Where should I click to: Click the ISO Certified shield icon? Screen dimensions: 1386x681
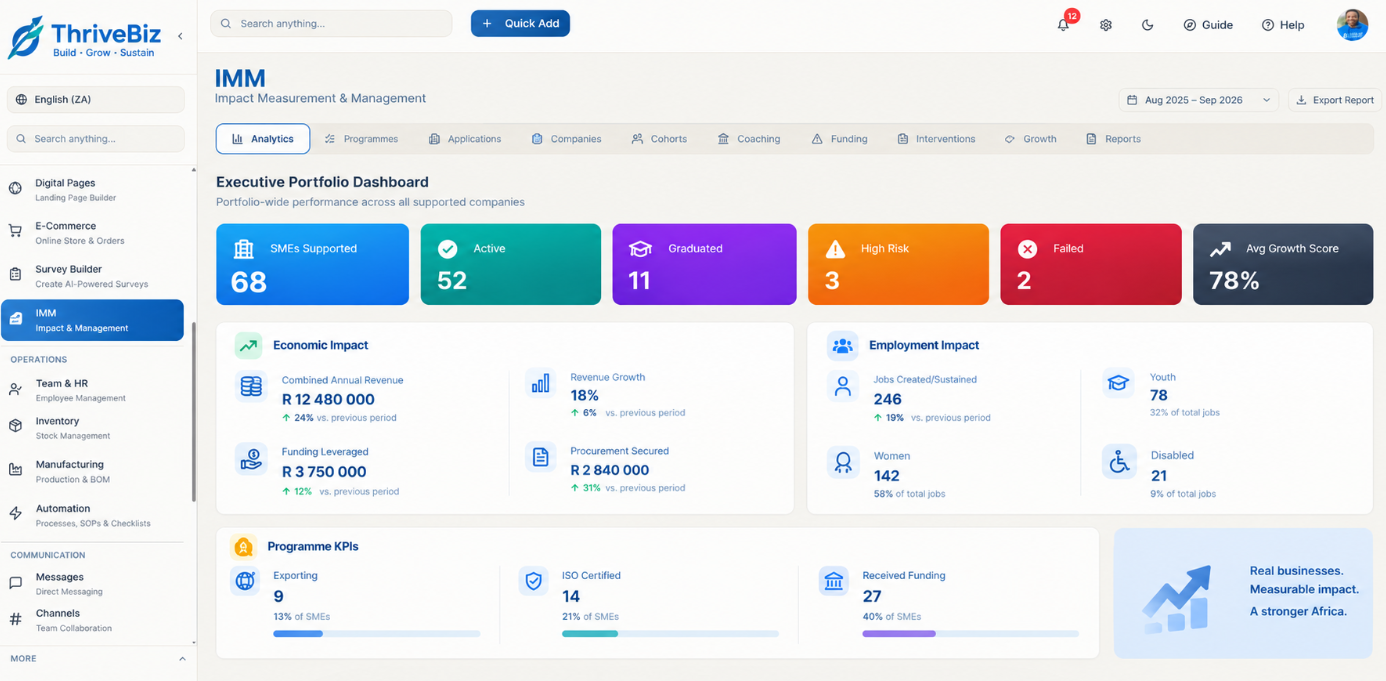(534, 581)
